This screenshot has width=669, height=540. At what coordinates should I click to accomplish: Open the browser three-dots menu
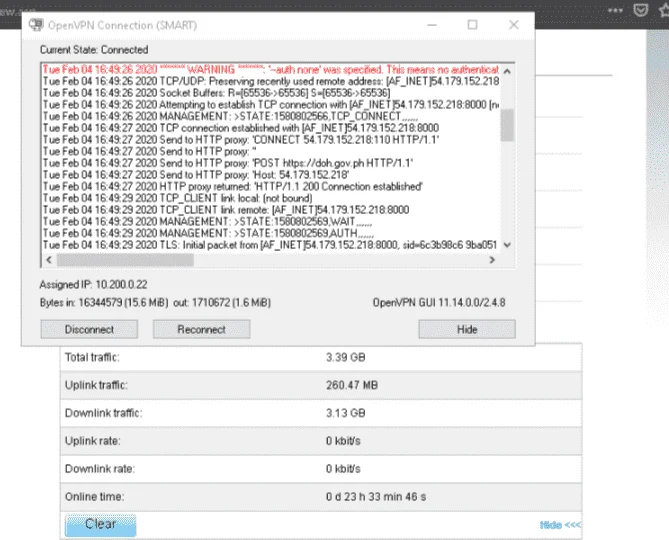pyautogui.click(x=615, y=10)
